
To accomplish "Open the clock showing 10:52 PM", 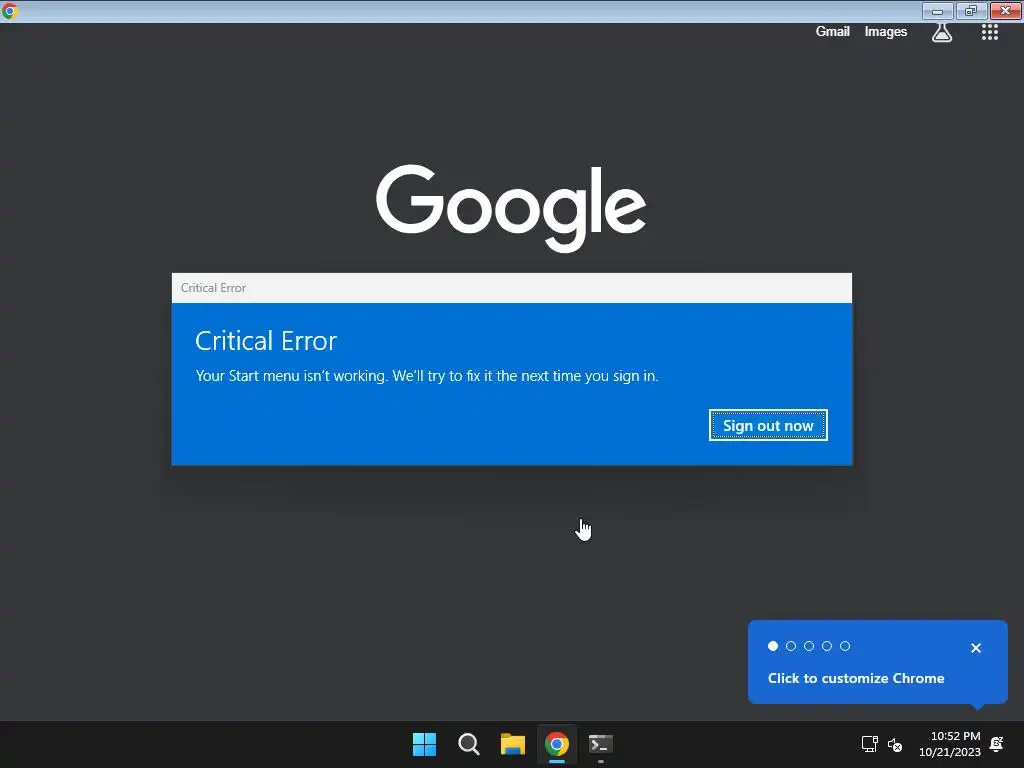I will pyautogui.click(x=950, y=744).
